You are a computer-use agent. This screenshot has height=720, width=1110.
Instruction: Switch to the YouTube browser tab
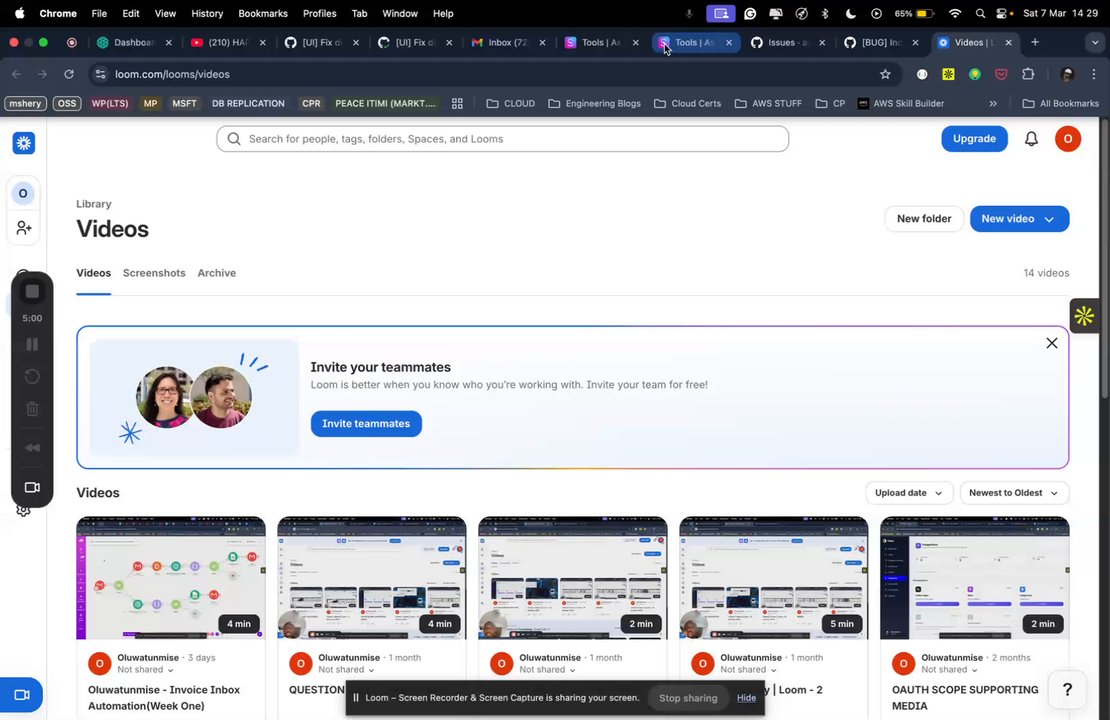point(227,42)
